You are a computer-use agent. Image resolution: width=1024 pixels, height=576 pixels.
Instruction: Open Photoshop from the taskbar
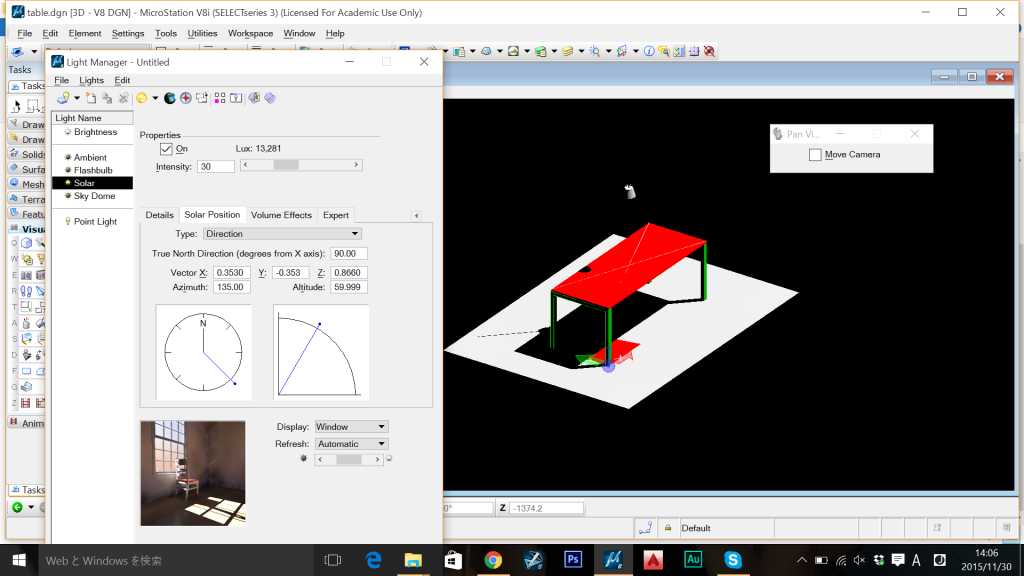(x=574, y=560)
